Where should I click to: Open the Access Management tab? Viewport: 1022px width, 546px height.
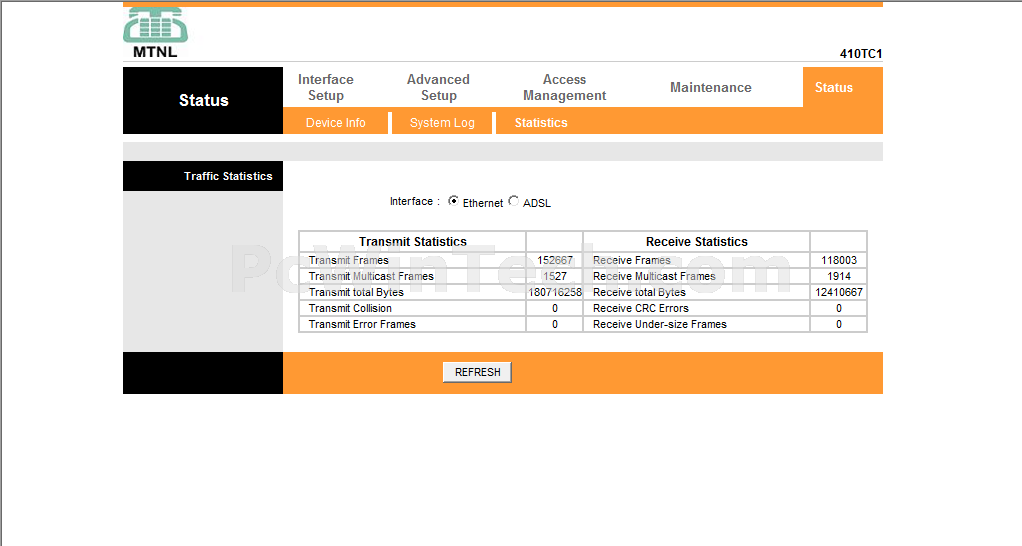click(564, 87)
